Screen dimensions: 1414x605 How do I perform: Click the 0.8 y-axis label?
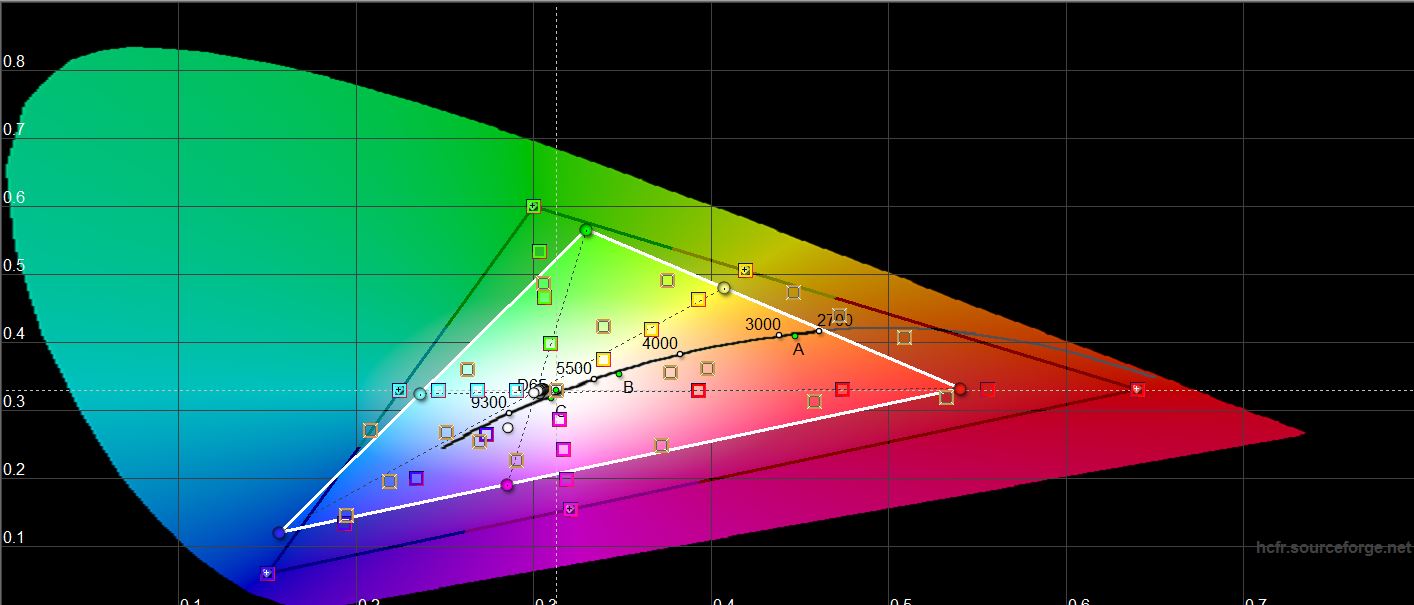click(14, 62)
